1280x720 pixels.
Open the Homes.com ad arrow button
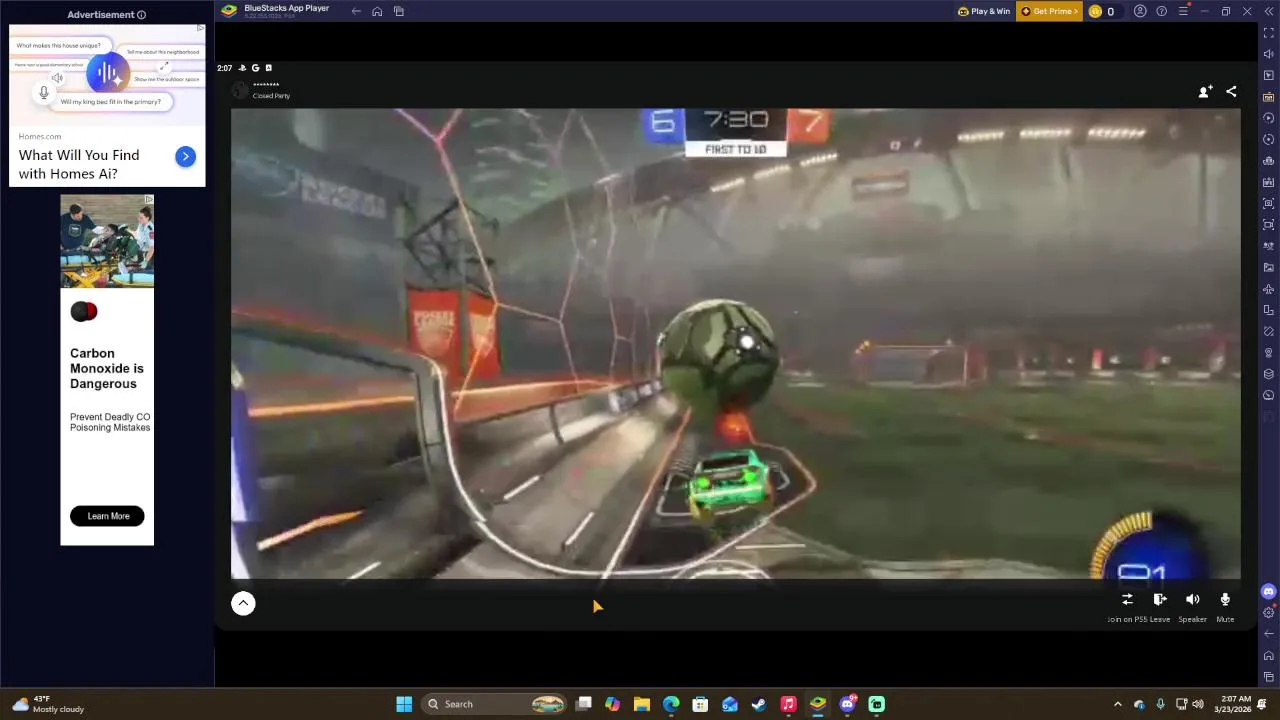185,156
